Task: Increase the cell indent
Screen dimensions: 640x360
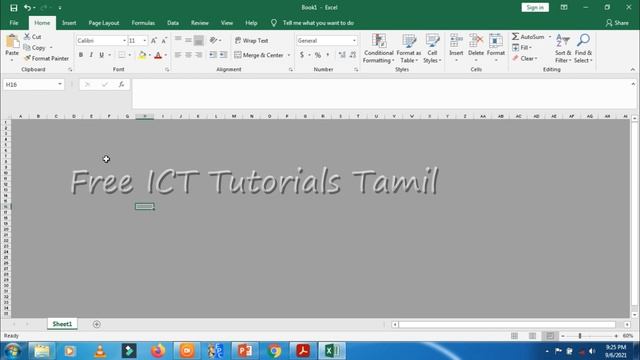Action: coord(223,55)
